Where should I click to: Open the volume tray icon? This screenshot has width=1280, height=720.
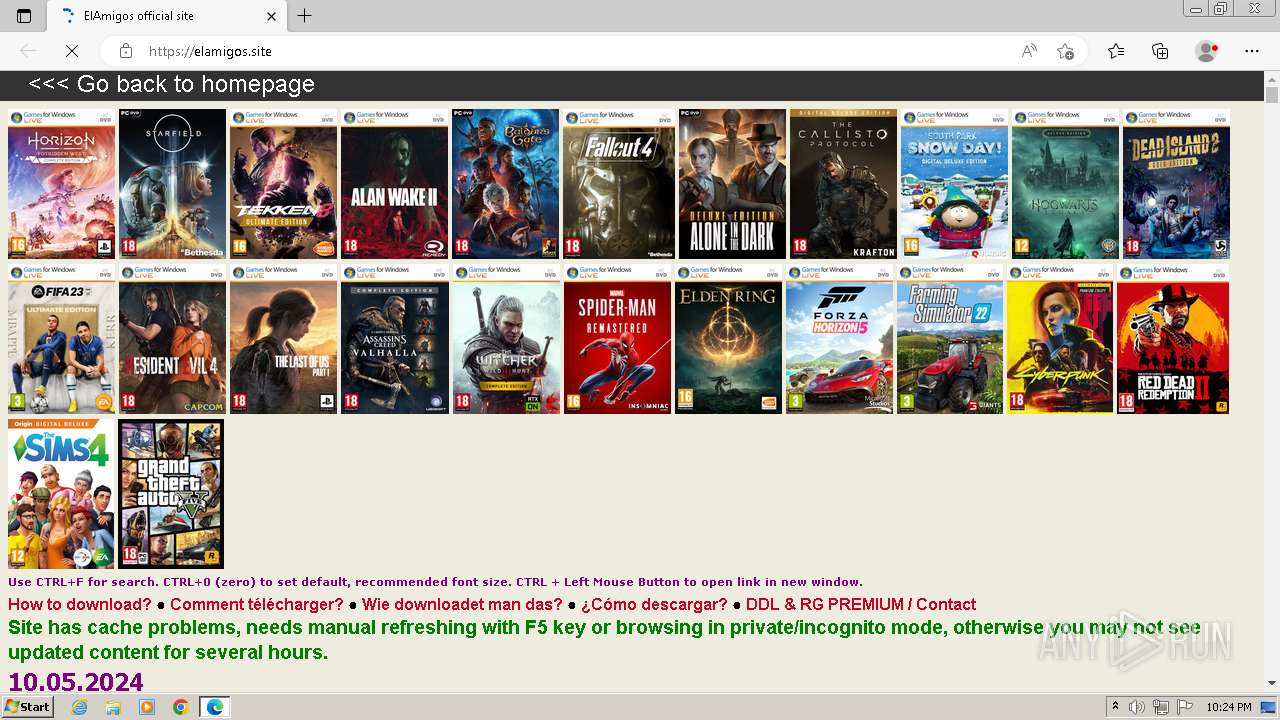1138,707
